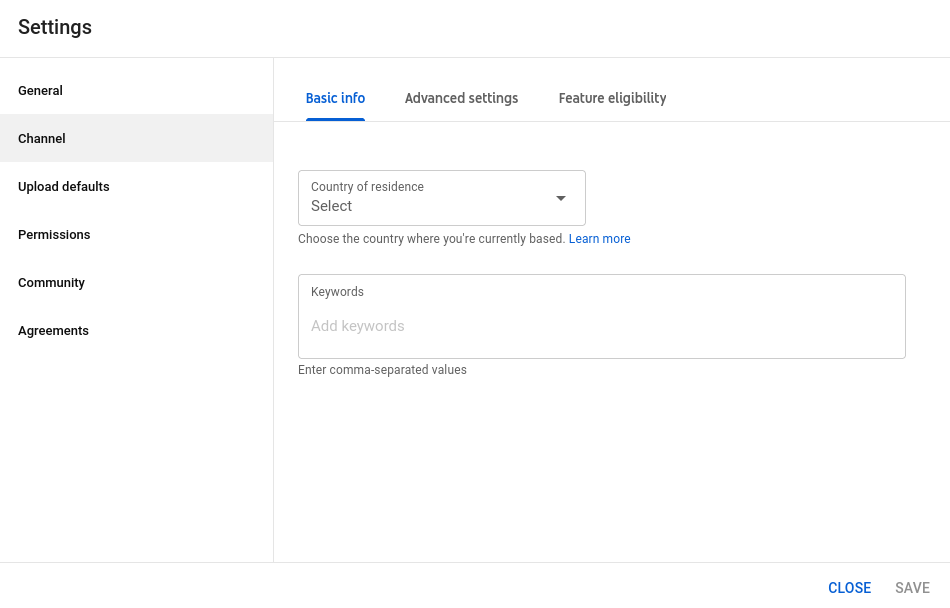The image size is (950, 608).
Task: Click the CLOSE button
Action: (849, 587)
